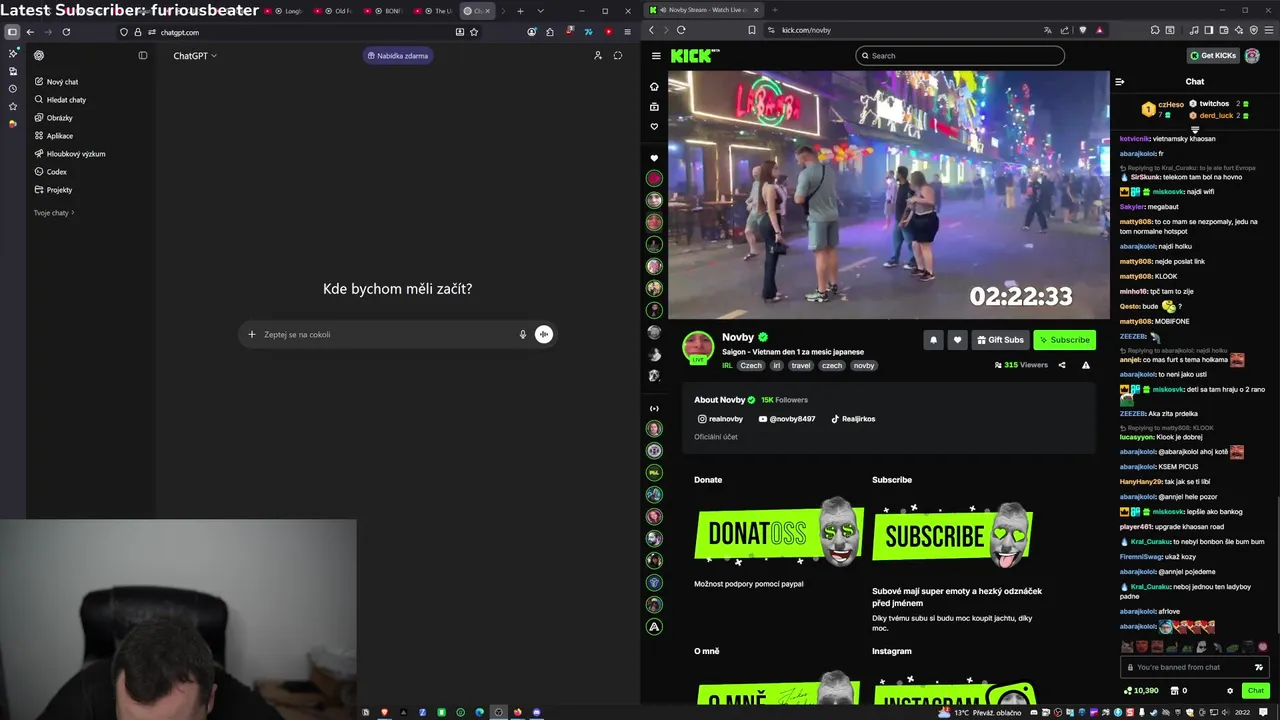Open the invite people icon in ChatGPT
This screenshot has width=1280, height=720.
[598, 56]
